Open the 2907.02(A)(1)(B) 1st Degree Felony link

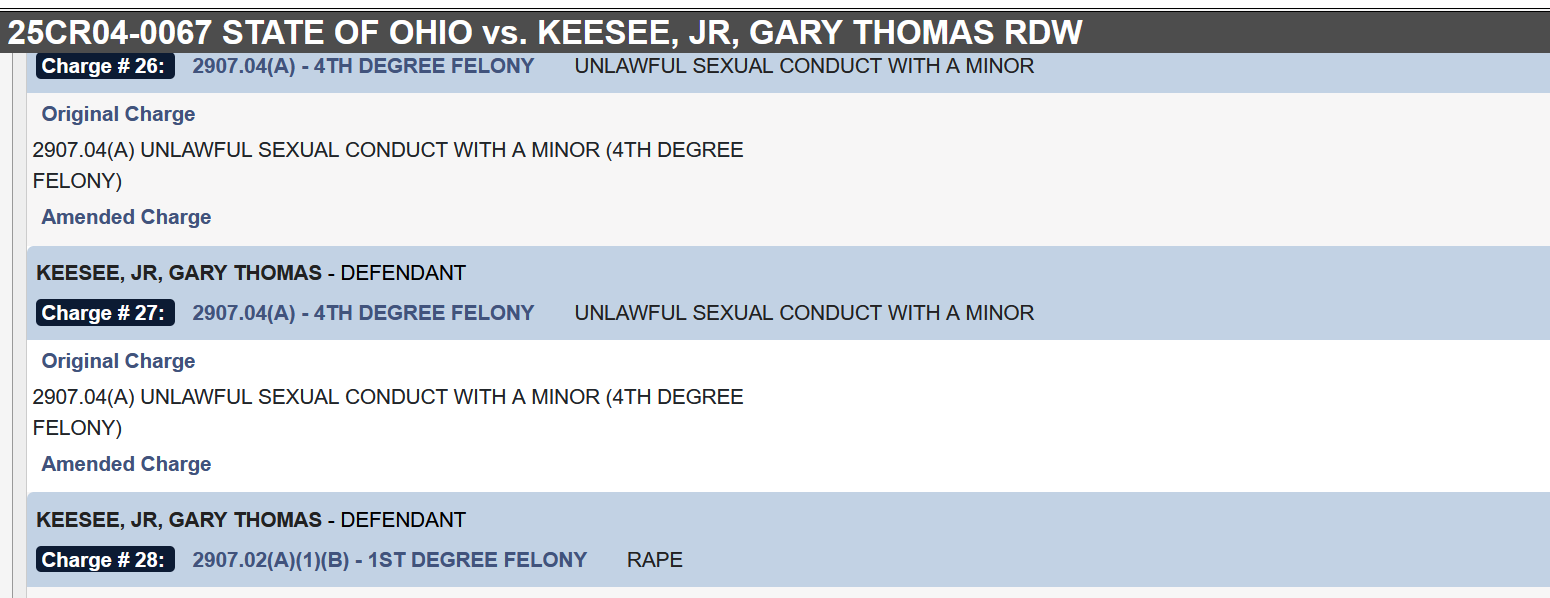[389, 560]
